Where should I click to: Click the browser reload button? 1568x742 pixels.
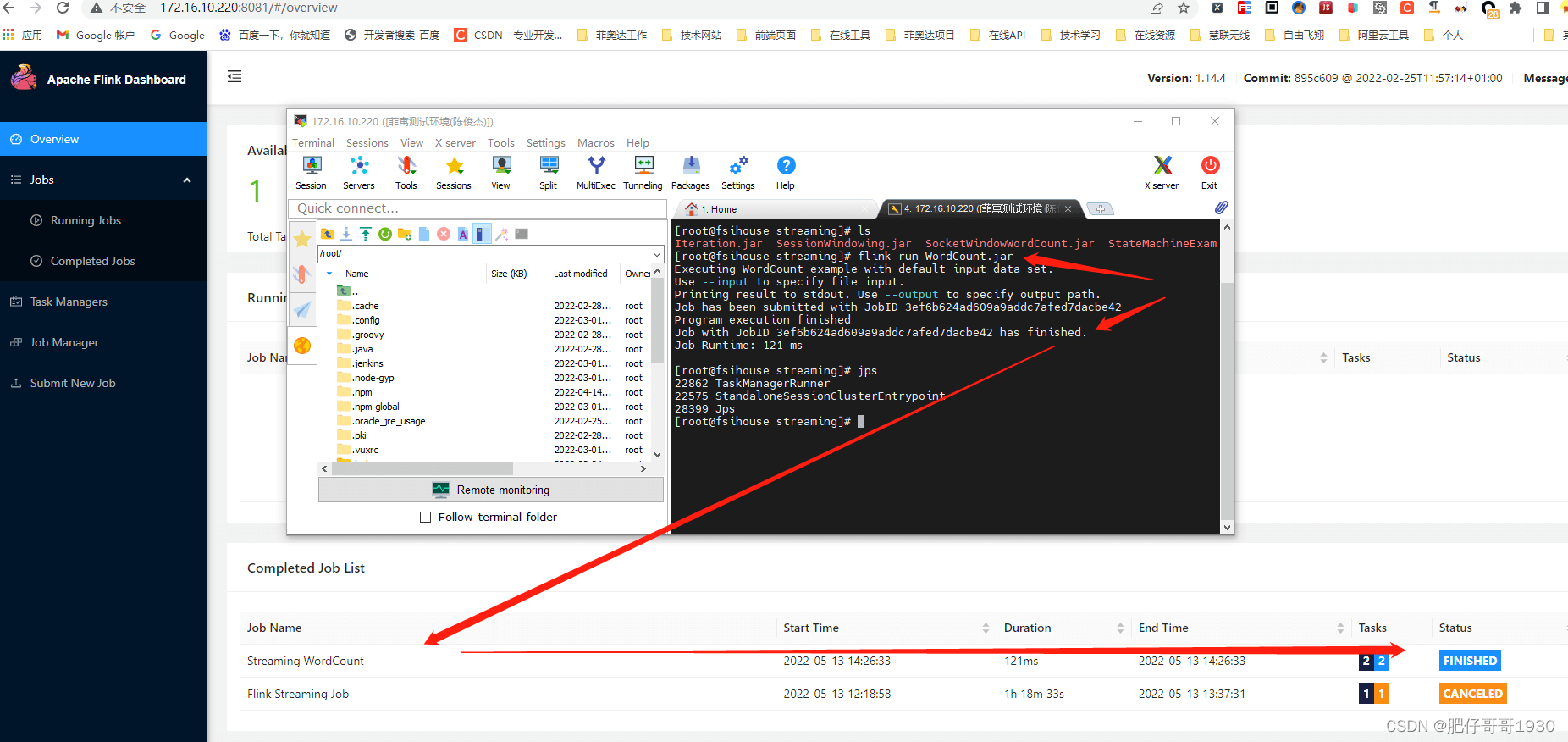coord(63,8)
